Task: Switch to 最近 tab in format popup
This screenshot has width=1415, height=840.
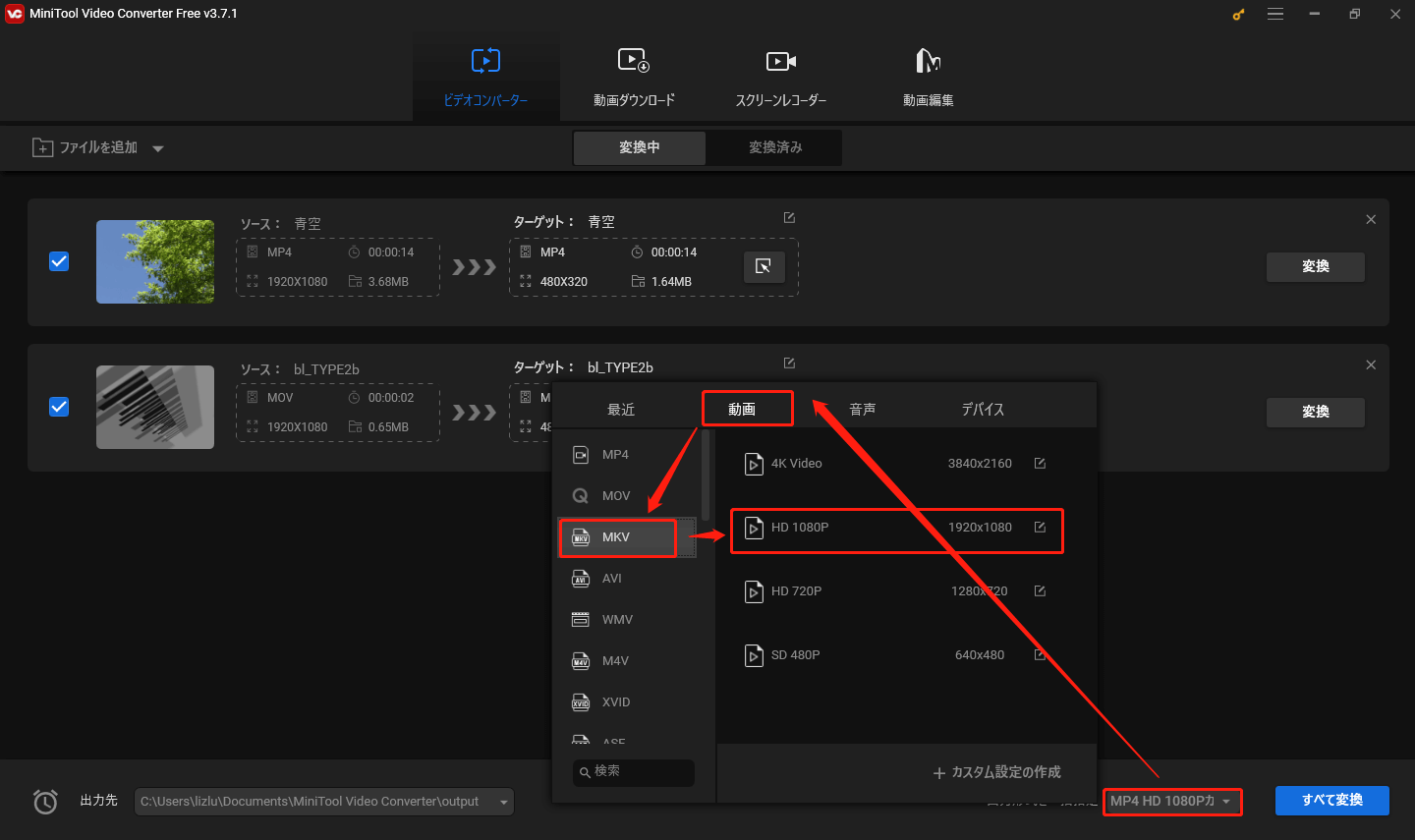Action: [x=621, y=410]
